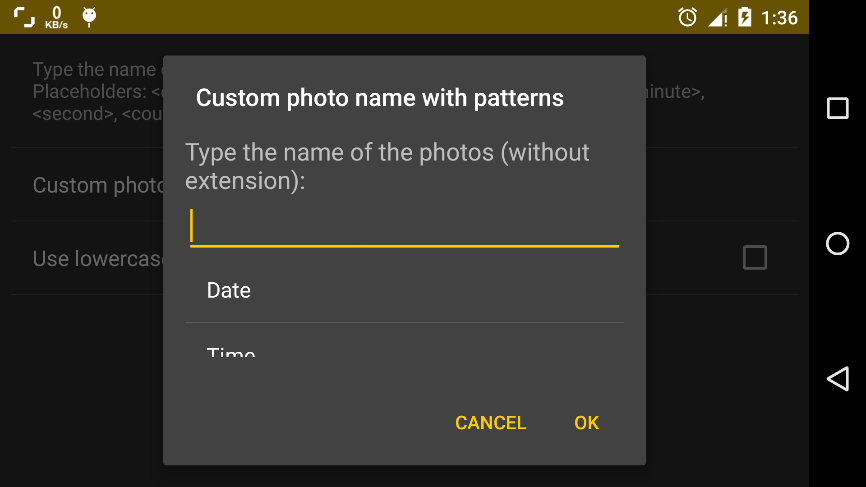Tap the Use lowercase setting label

coord(97,258)
